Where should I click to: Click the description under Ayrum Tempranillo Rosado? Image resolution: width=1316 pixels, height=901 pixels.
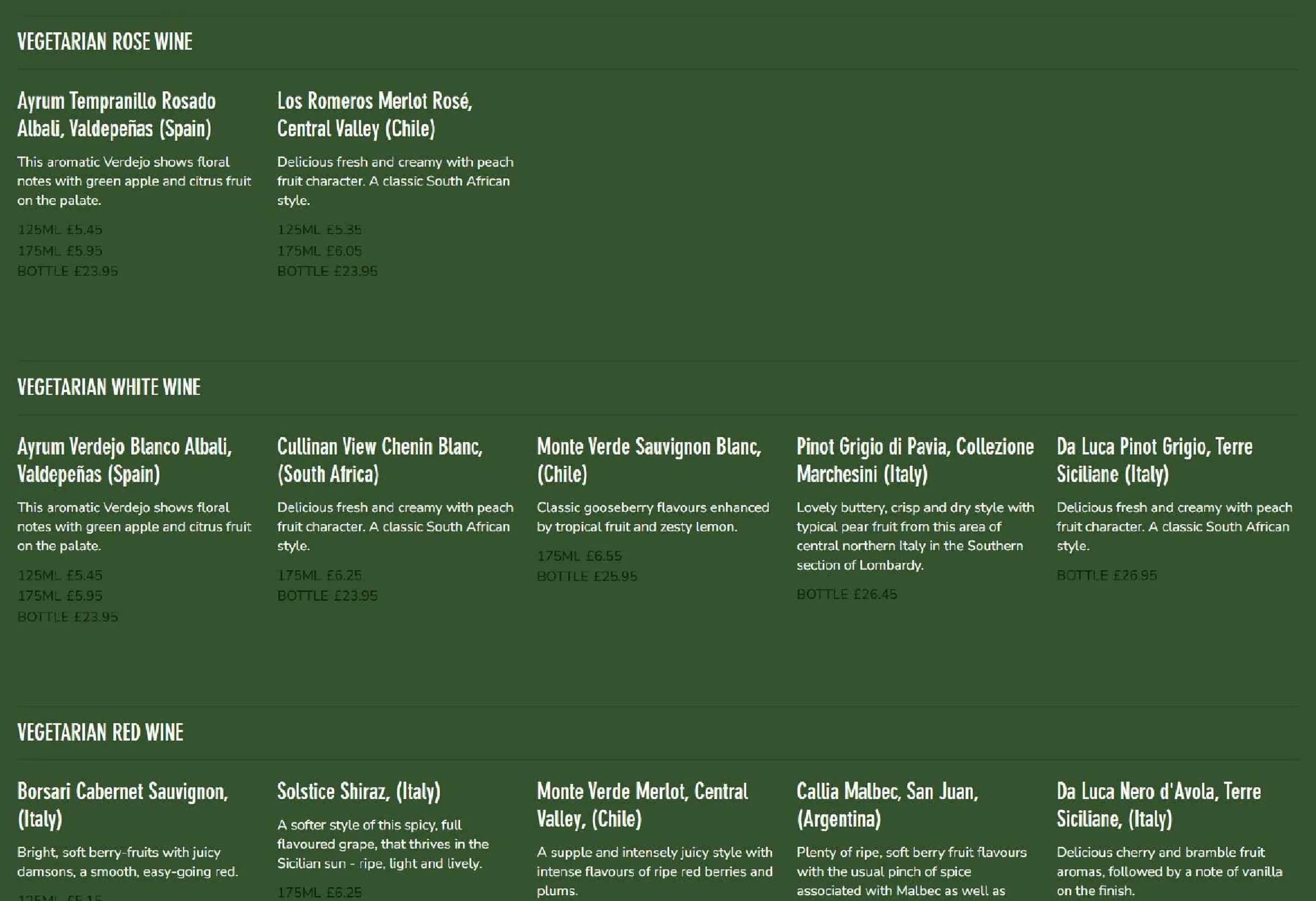point(134,181)
